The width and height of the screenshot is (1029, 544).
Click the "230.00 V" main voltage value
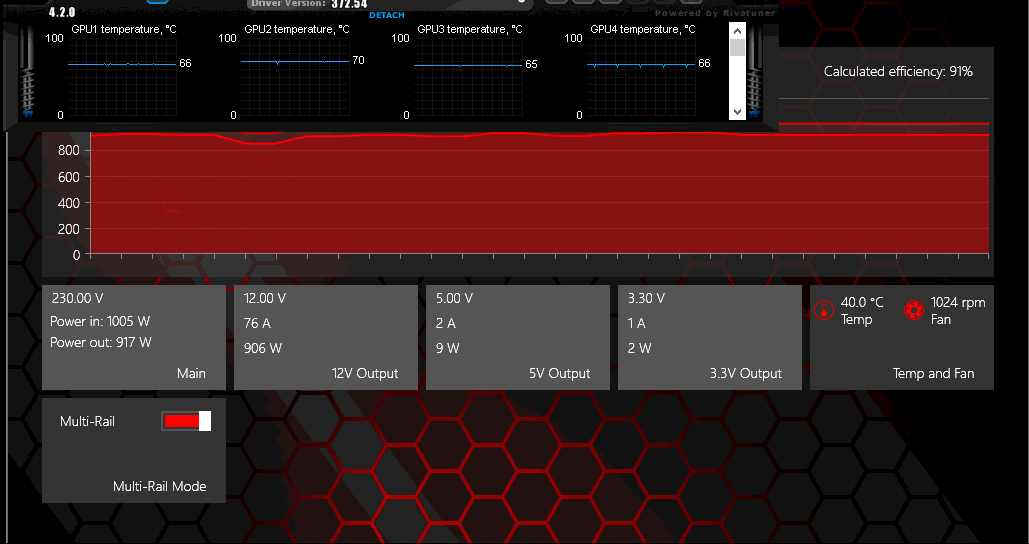(77, 299)
